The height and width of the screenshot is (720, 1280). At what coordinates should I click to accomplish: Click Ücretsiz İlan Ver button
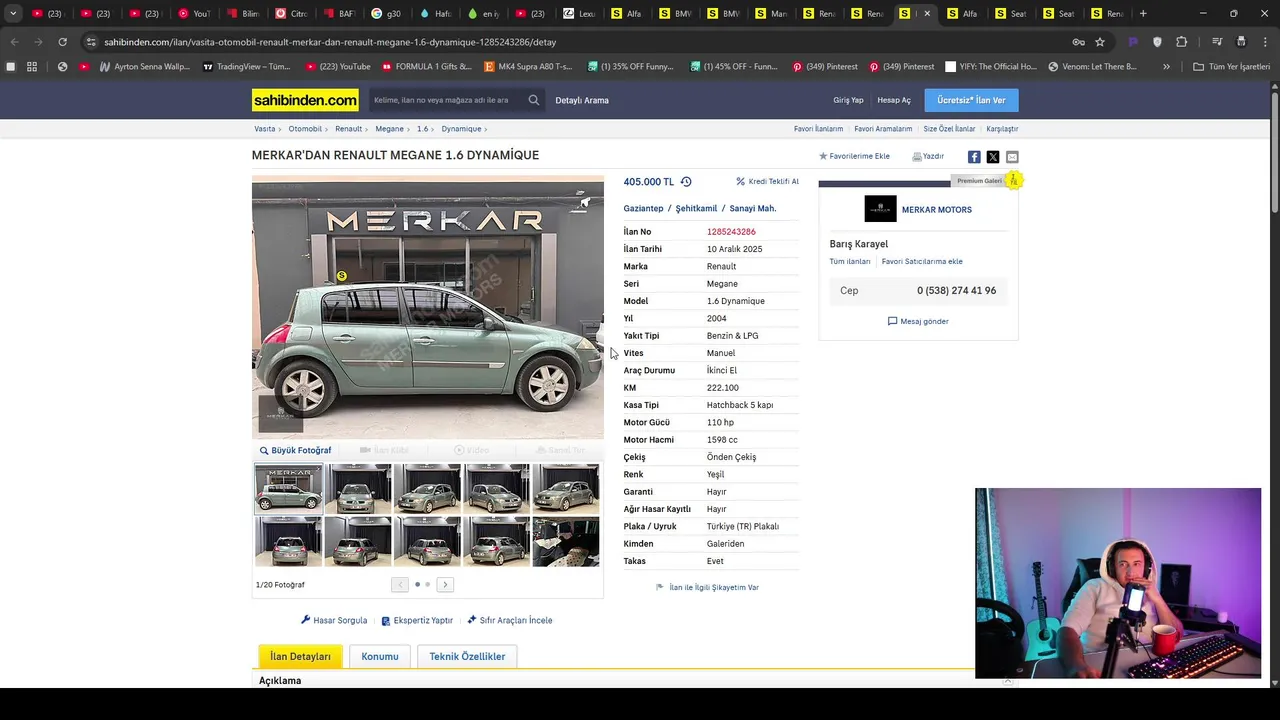click(971, 100)
